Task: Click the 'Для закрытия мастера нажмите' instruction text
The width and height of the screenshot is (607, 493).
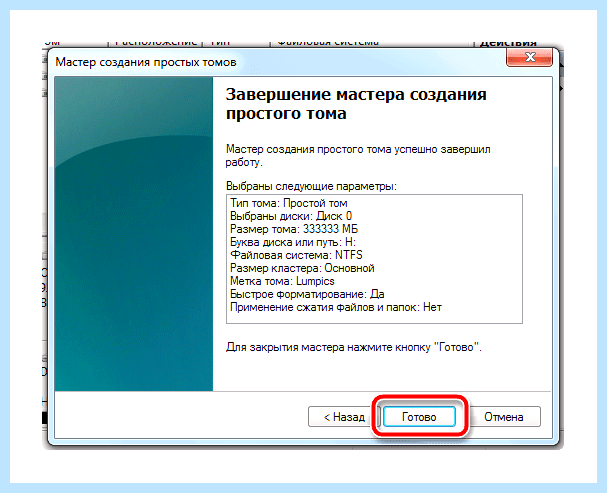Action: (354, 347)
